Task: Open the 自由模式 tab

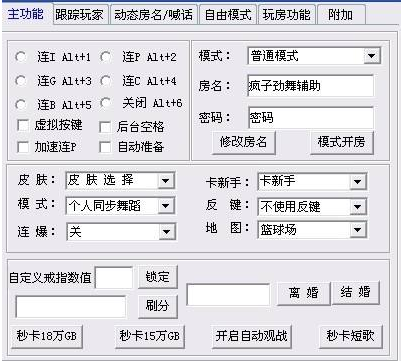Action: point(228,14)
